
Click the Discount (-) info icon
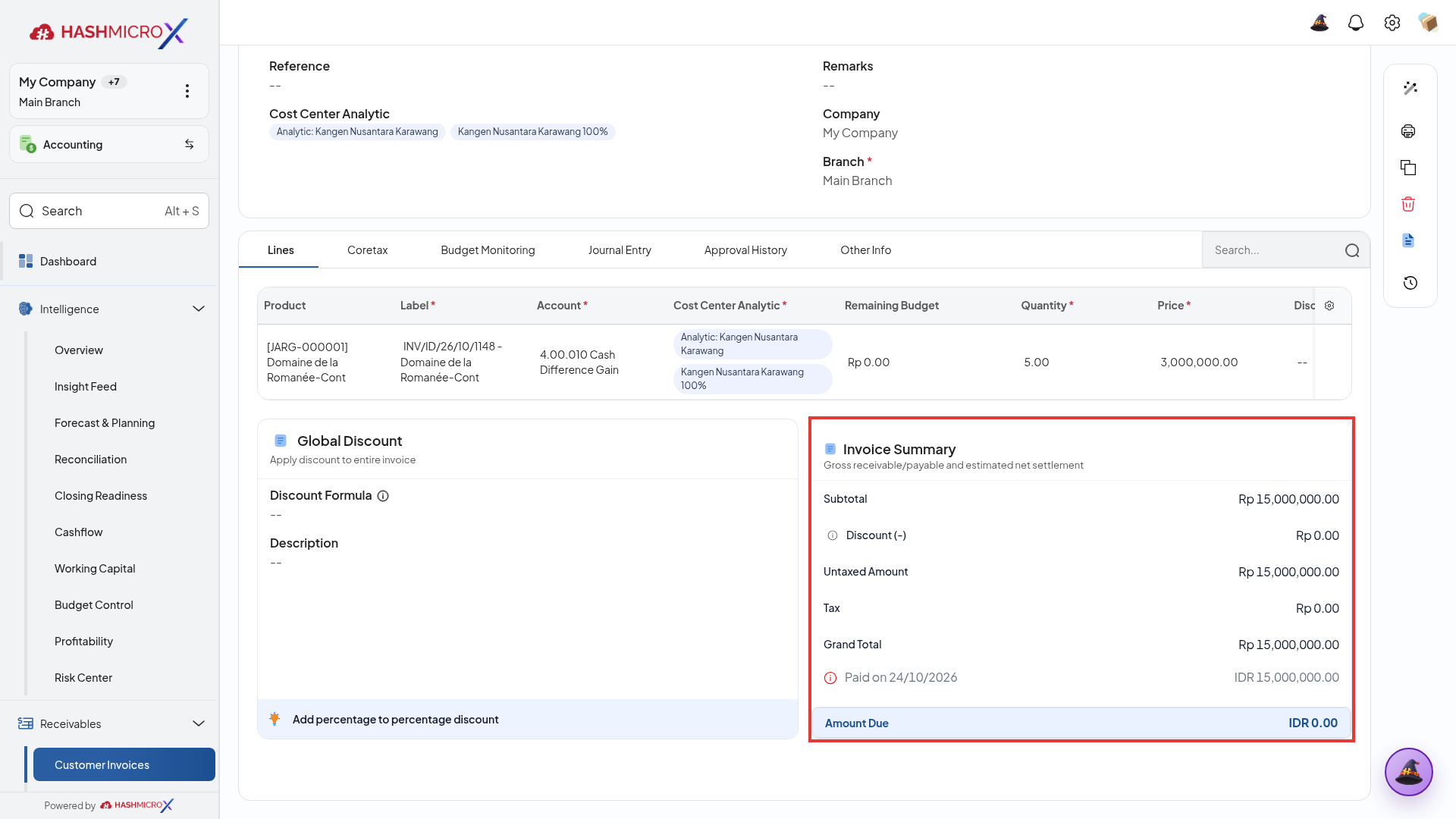(x=833, y=535)
